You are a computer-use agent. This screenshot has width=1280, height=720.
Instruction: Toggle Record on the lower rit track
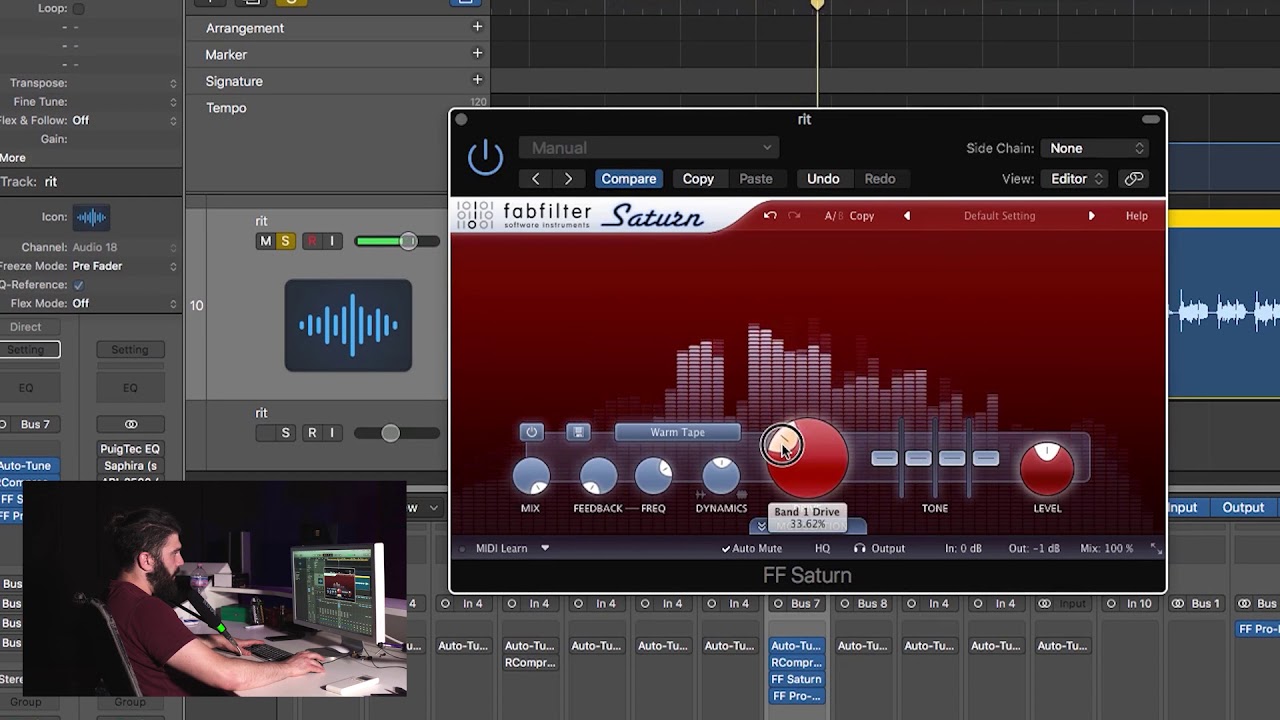(x=312, y=433)
